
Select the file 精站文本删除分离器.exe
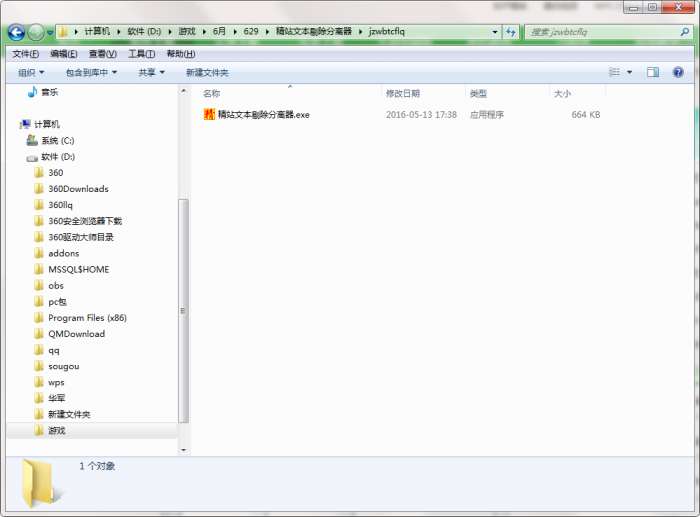264,115
